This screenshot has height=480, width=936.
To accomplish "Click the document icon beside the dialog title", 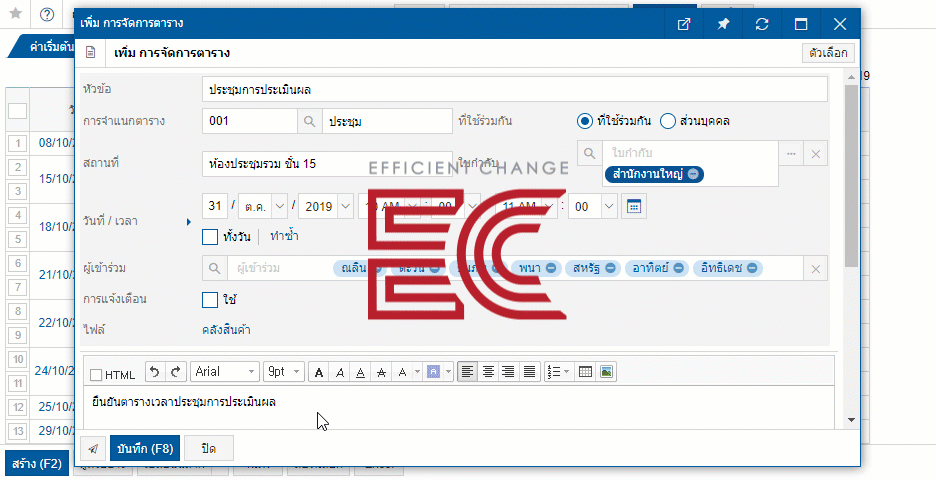I will click(x=90, y=53).
